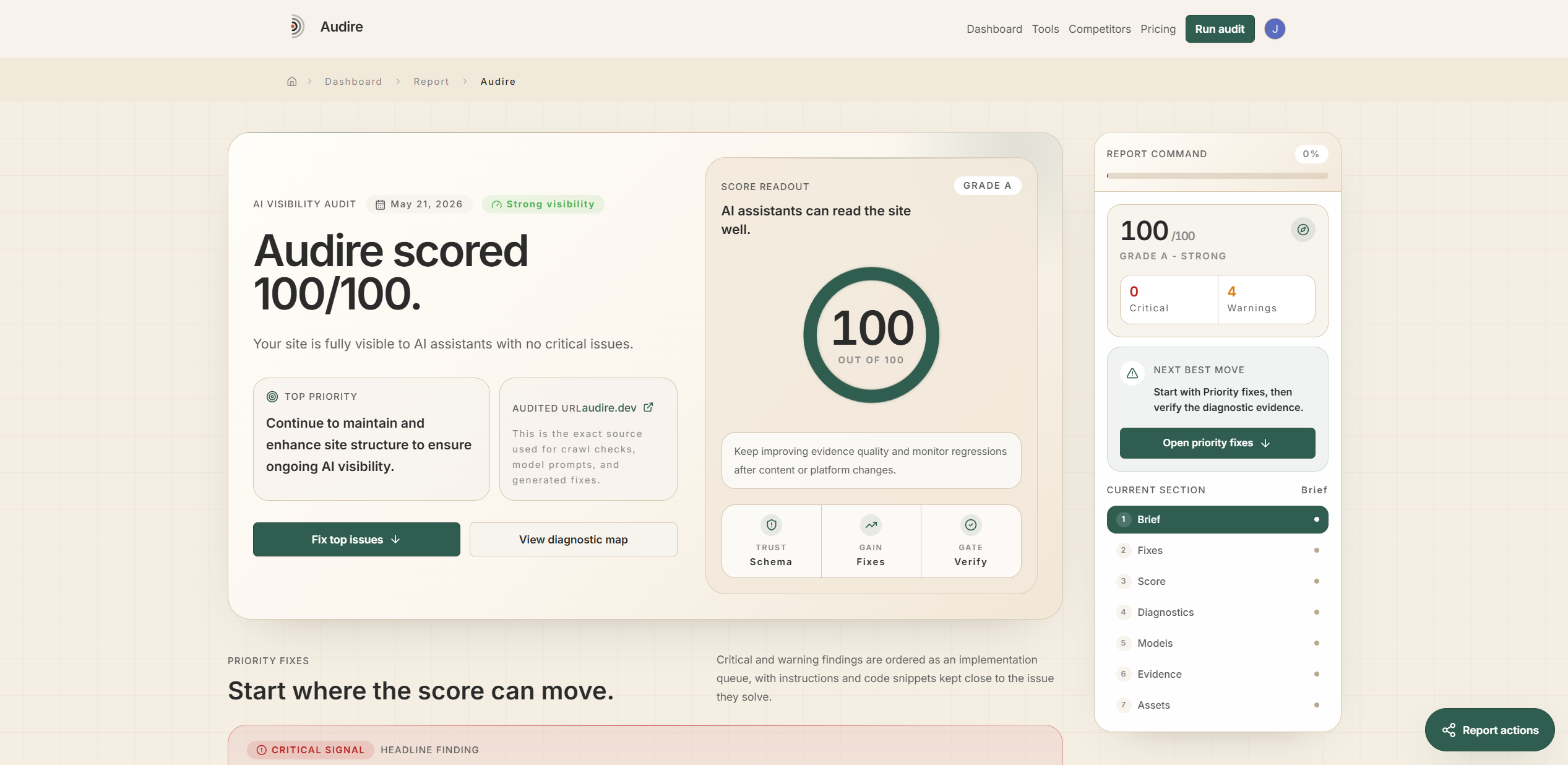The height and width of the screenshot is (765, 1568).
Task: Jump to Diagnostics section in sidebar
Action: 1218,613
